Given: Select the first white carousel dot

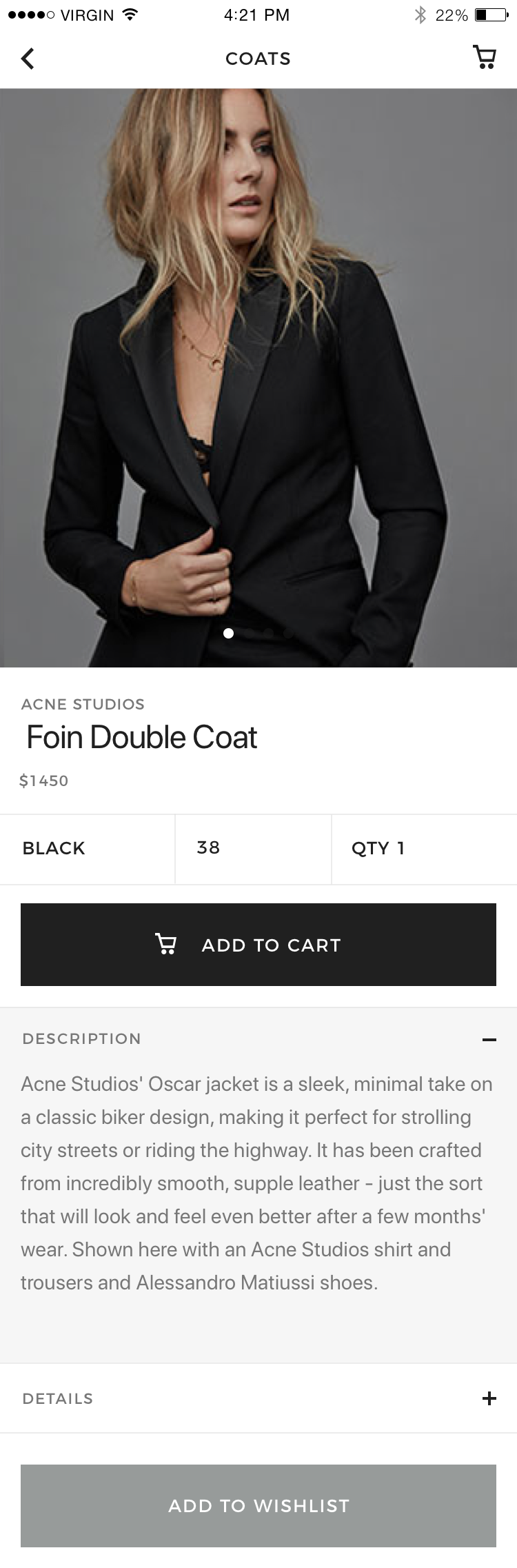Looking at the screenshot, I should 229,633.
